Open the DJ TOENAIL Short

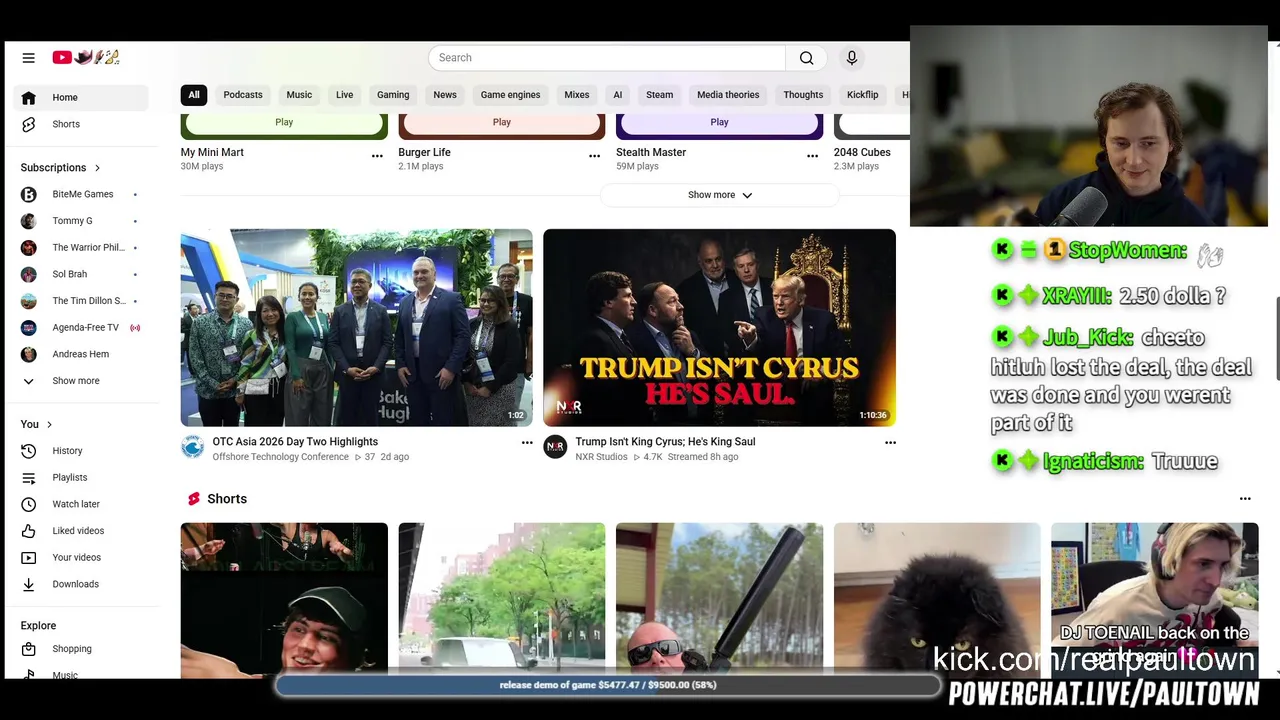tap(1155, 600)
